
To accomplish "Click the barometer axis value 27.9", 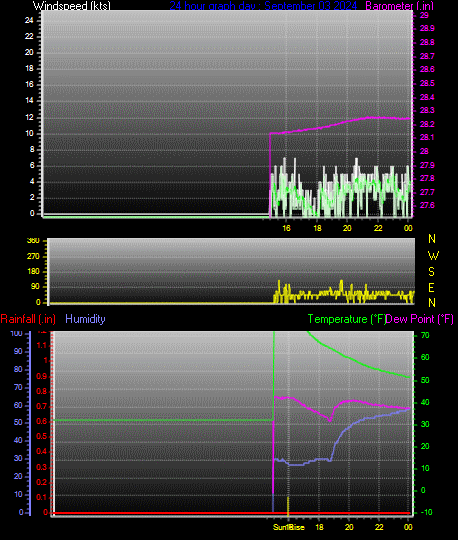I will (x=427, y=165).
